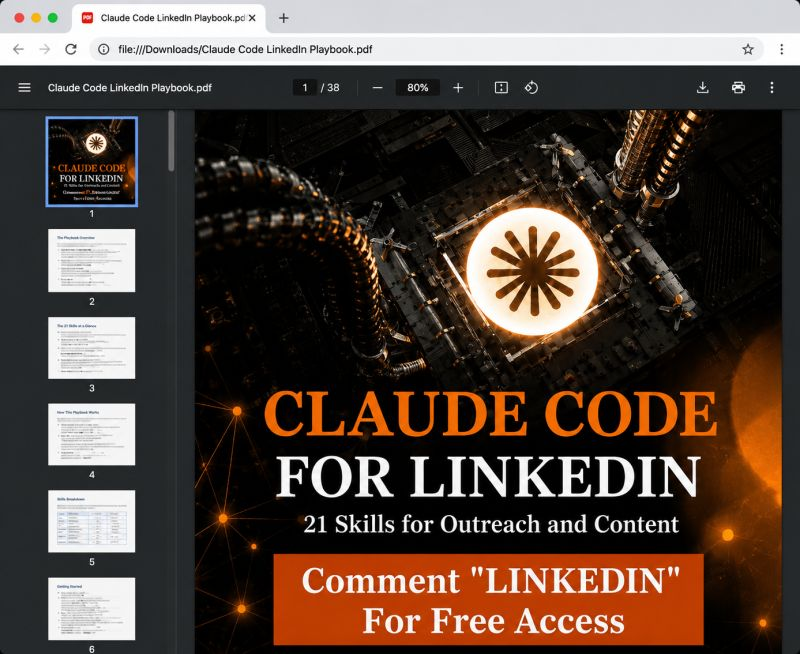Toggle the PDF sidebar menu icon
This screenshot has height=654, width=800.
24,88
